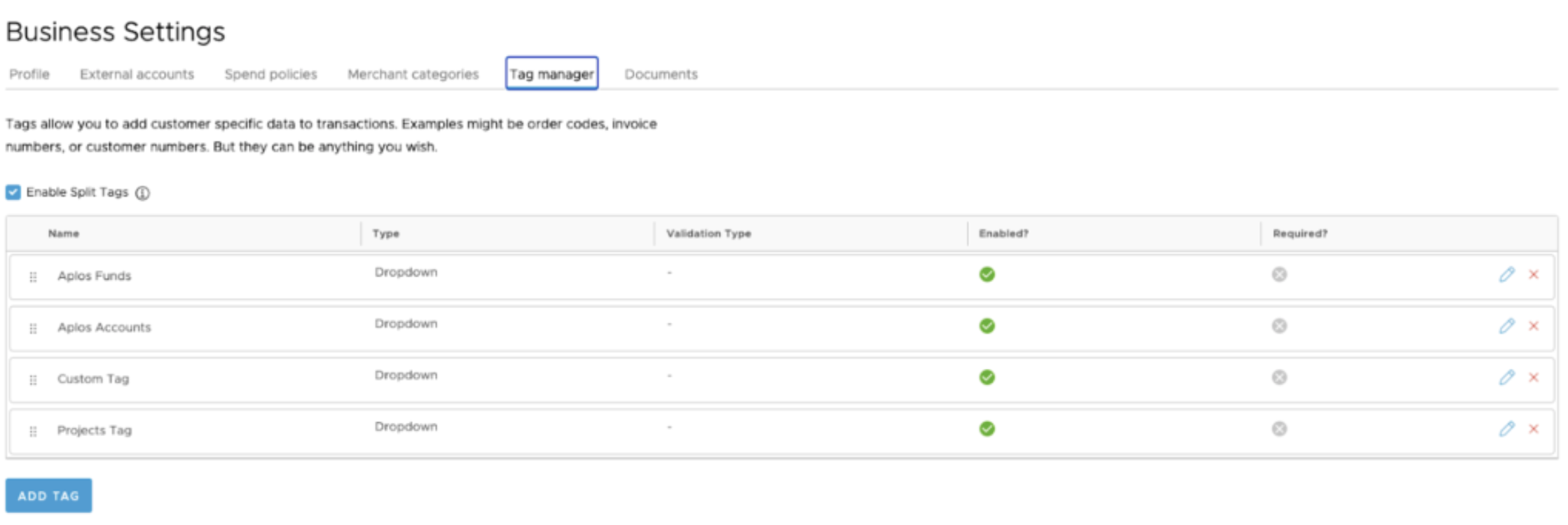Delete the Projects Tag entry
This screenshot has width=1568, height=525.
click(x=1534, y=429)
